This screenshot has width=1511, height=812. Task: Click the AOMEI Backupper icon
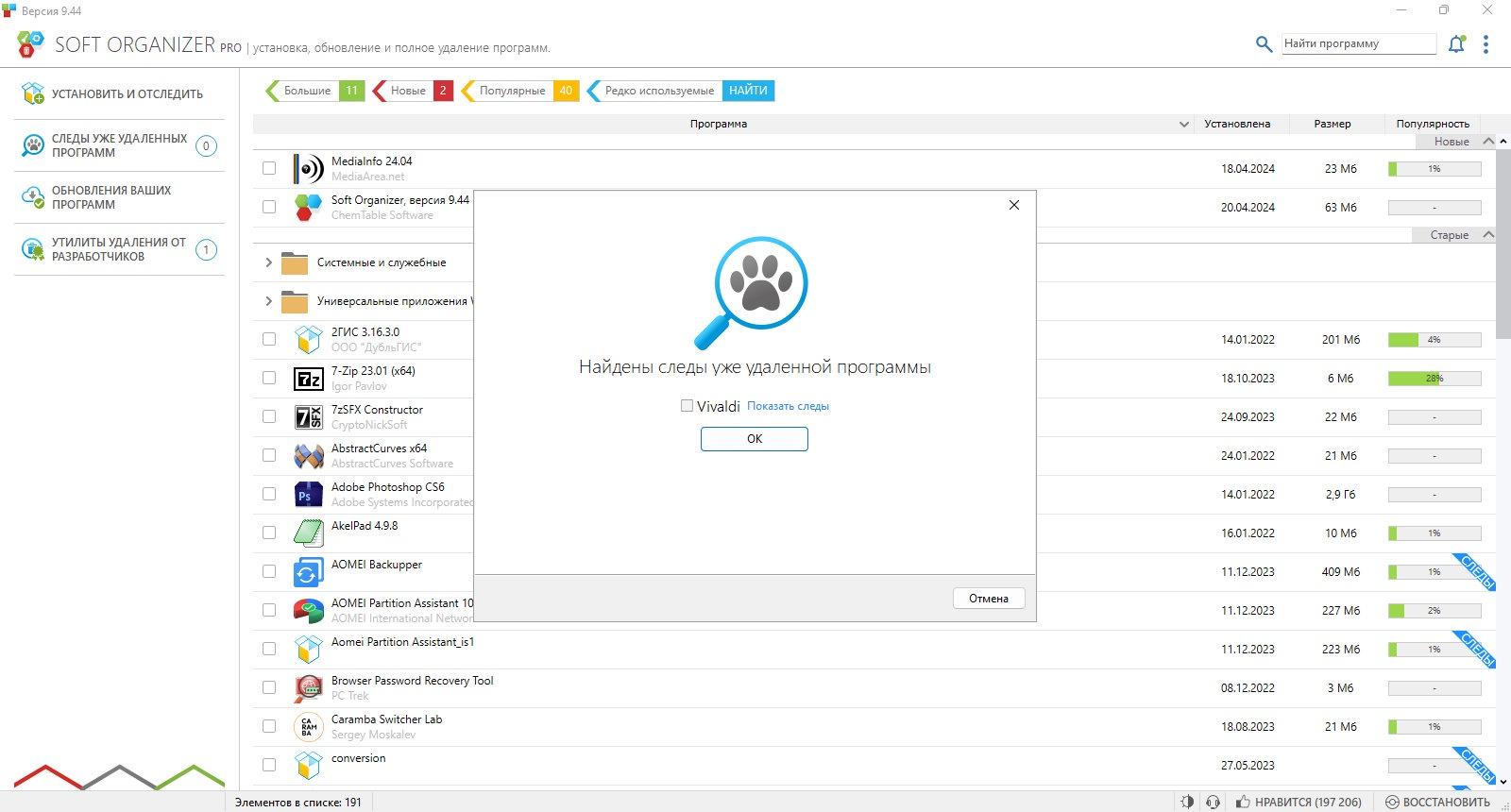[308, 572]
